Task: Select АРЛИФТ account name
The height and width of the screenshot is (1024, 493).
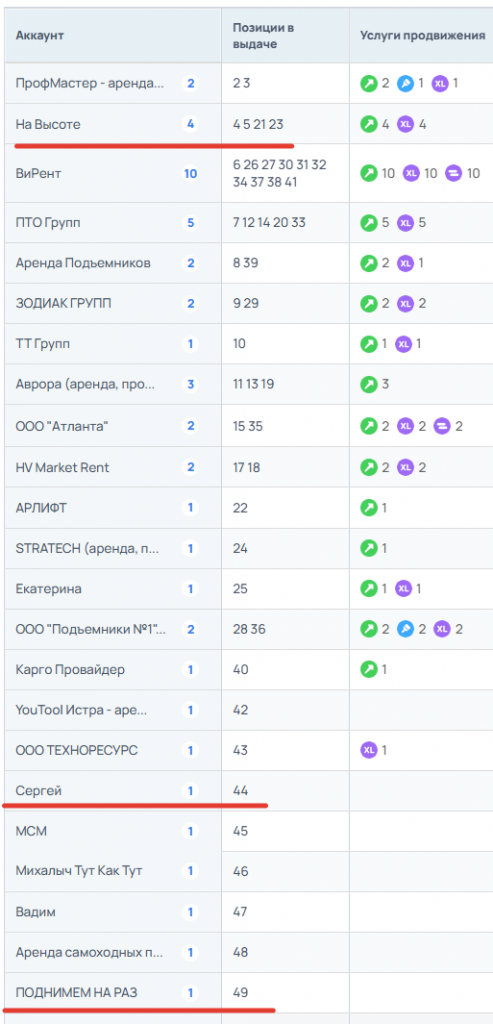Action: [x=41, y=507]
